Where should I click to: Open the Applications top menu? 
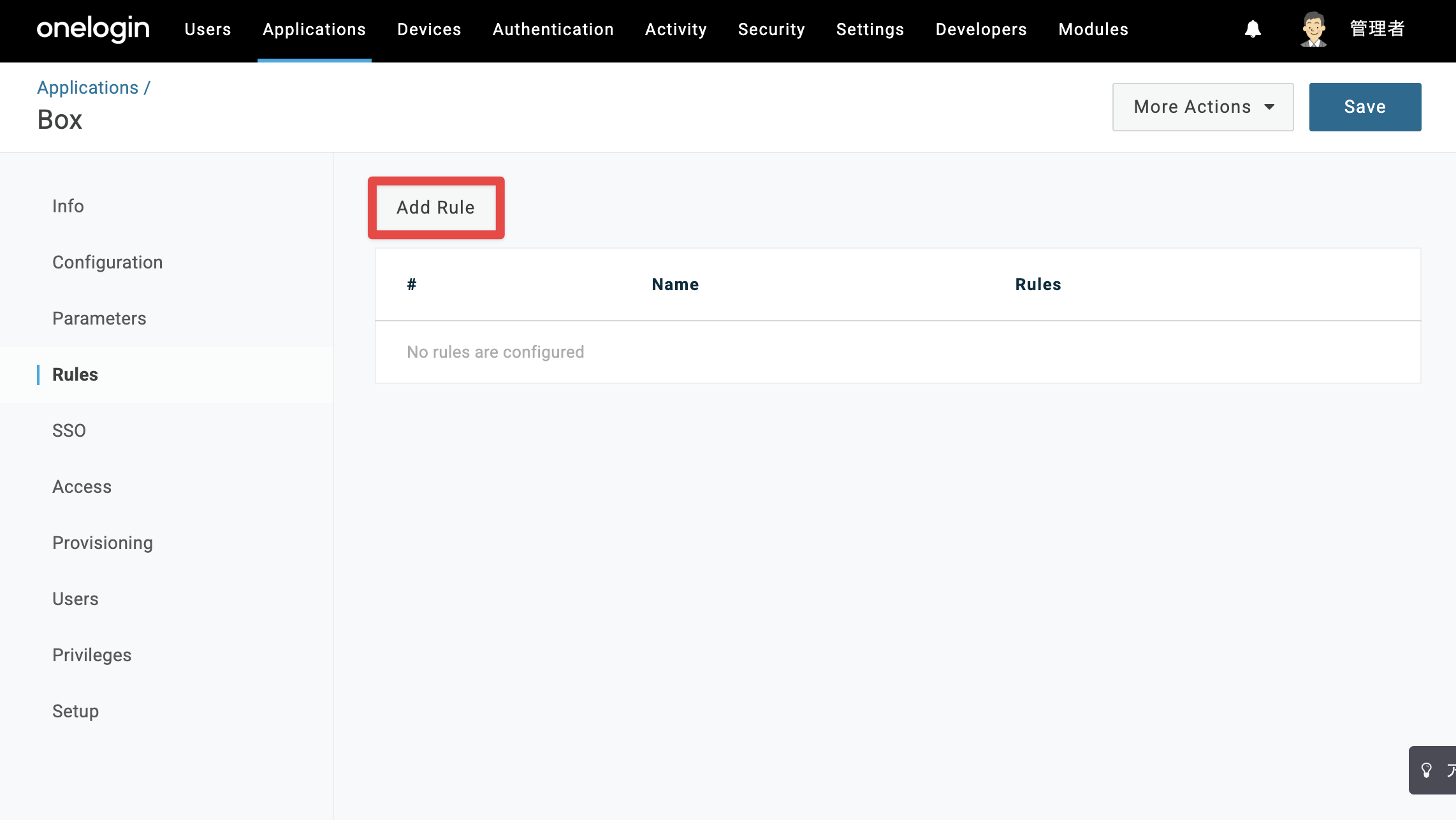[x=314, y=29]
